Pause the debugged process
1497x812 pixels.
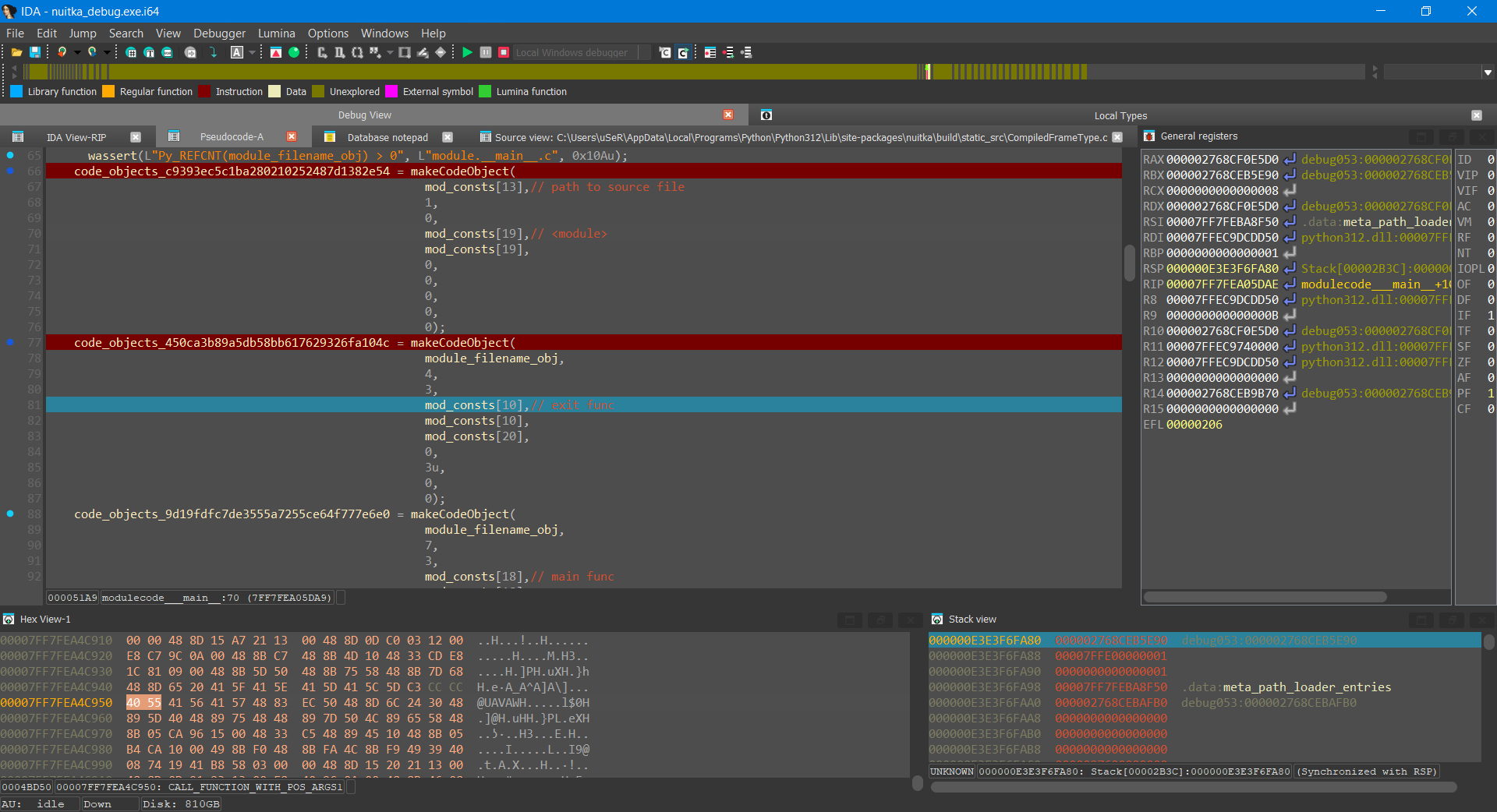pyautogui.click(x=486, y=52)
